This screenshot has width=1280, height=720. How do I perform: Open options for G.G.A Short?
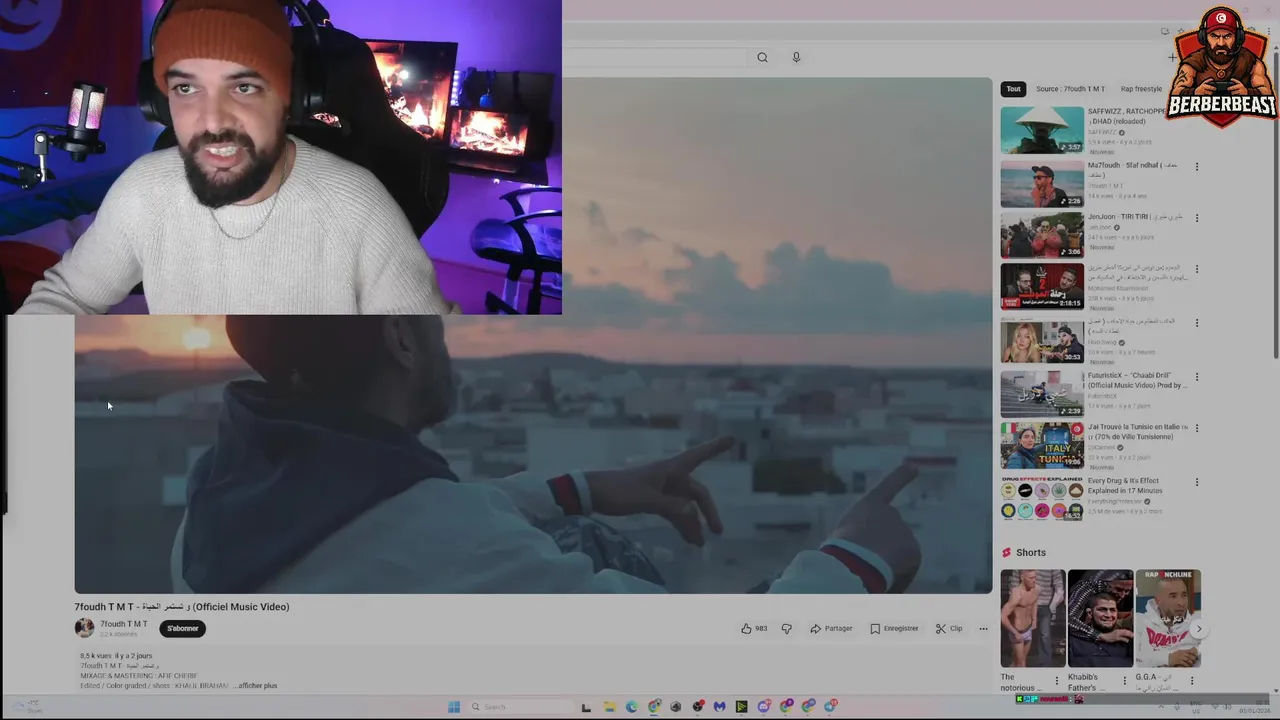tap(1191, 681)
